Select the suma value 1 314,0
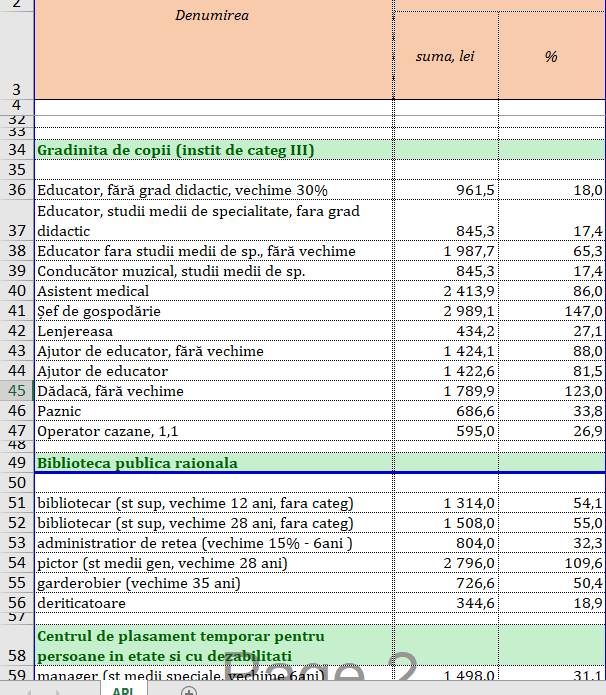The image size is (606, 695). [x=445, y=503]
